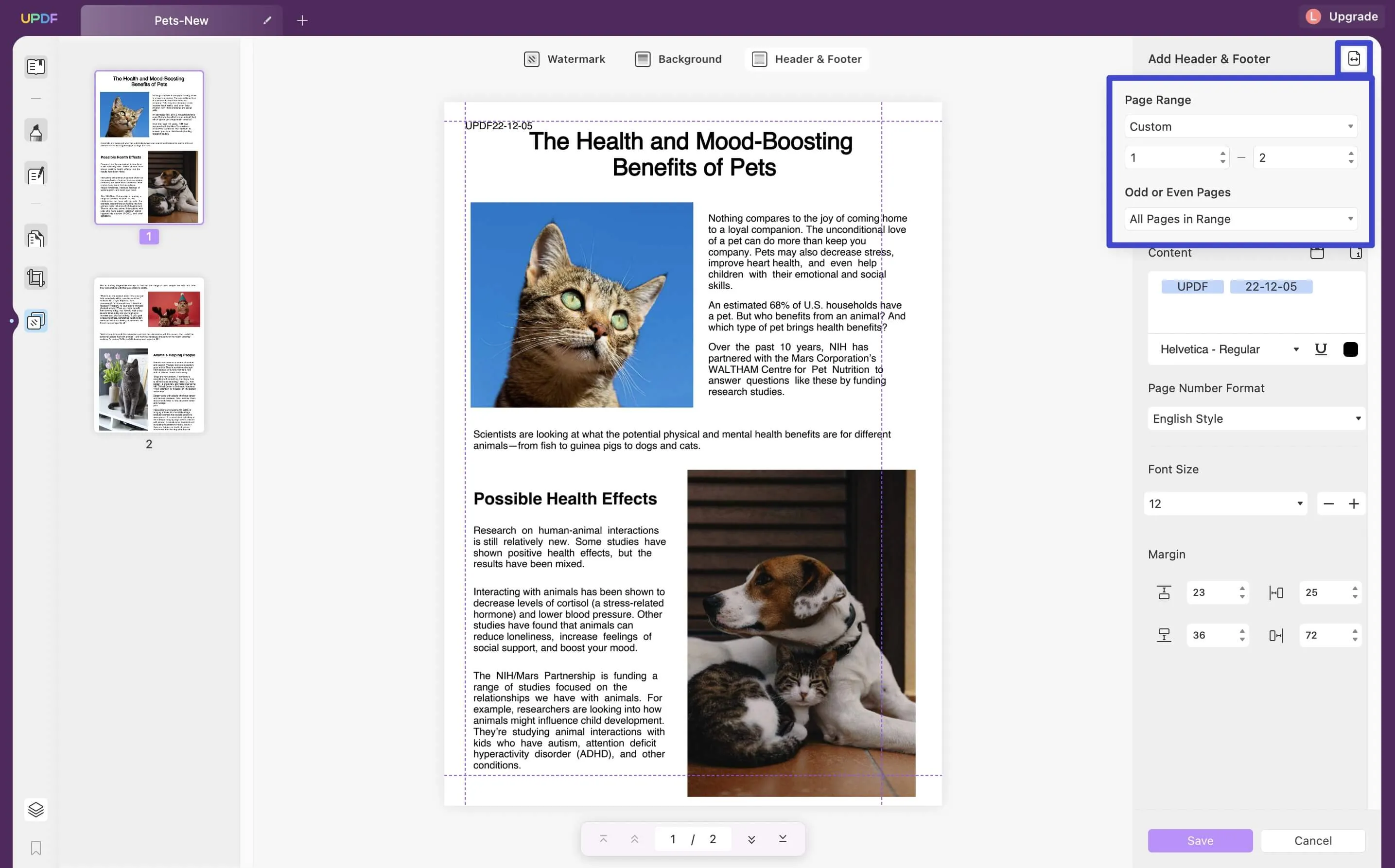The width and height of the screenshot is (1395, 868).
Task: Expand the Page Range dropdown
Action: pyautogui.click(x=1239, y=126)
